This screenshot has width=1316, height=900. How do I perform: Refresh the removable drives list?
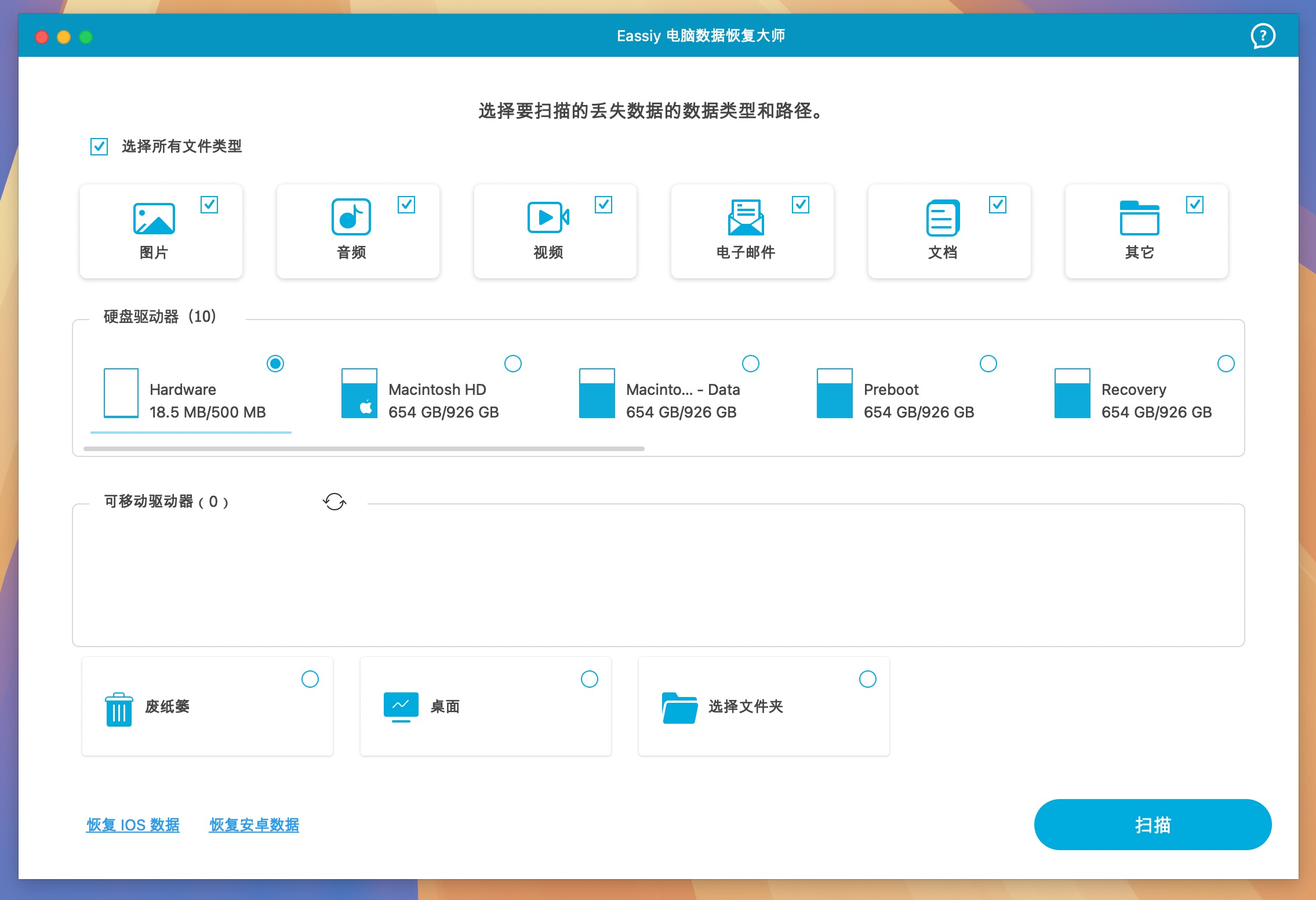tap(335, 502)
